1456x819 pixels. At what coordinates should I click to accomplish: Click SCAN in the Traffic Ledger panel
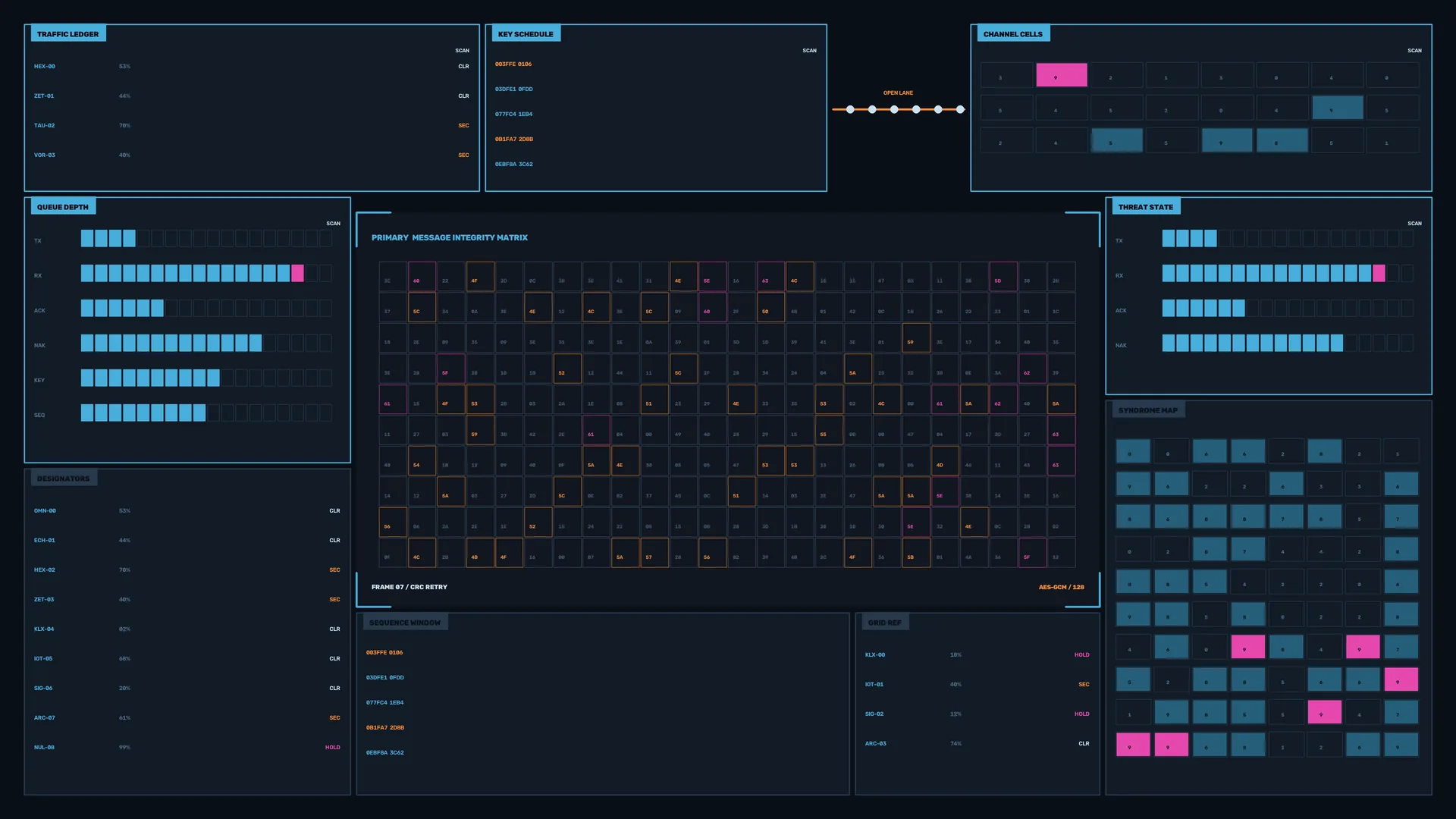pos(462,51)
